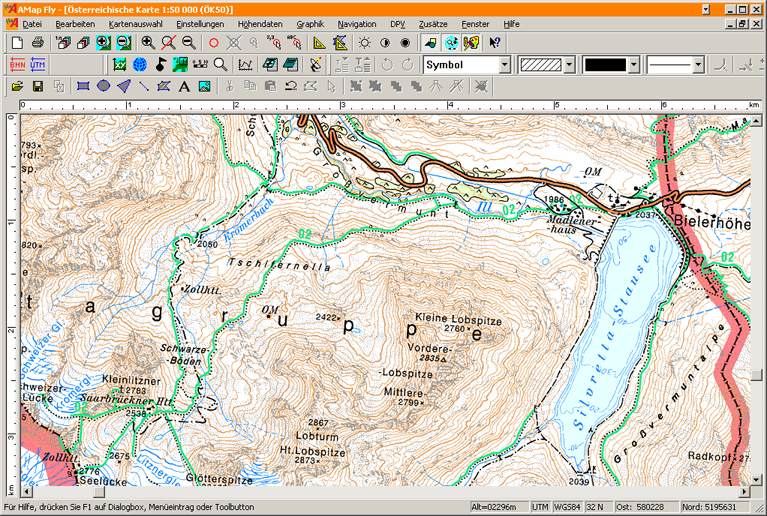Image resolution: width=767 pixels, height=516 pixels.
Task: Toggle the pressed paint palette toolbar button
Action: (471, 43)
